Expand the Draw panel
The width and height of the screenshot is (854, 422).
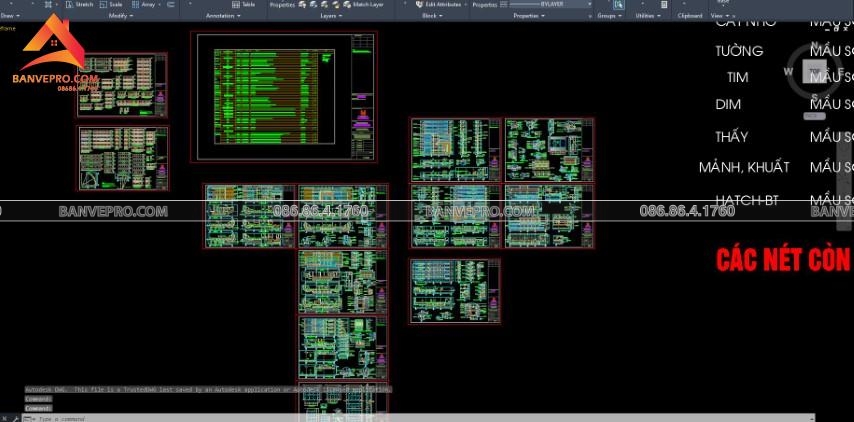click(9, 16)
